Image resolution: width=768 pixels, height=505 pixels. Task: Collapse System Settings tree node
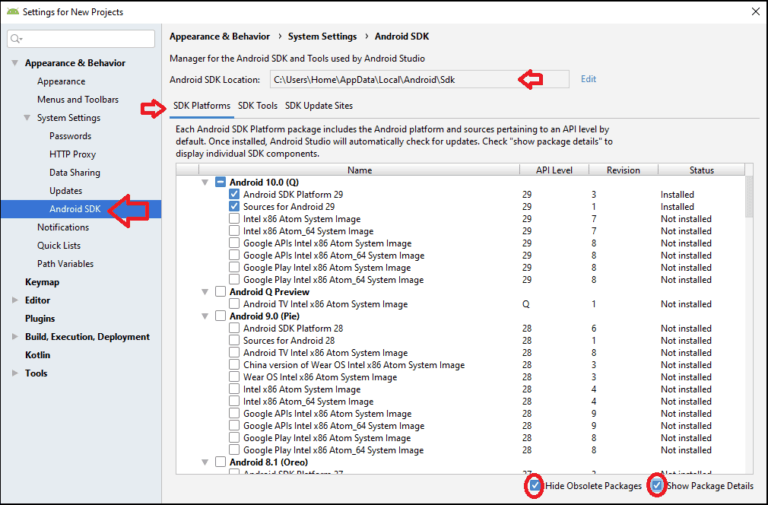click(27, 118)
